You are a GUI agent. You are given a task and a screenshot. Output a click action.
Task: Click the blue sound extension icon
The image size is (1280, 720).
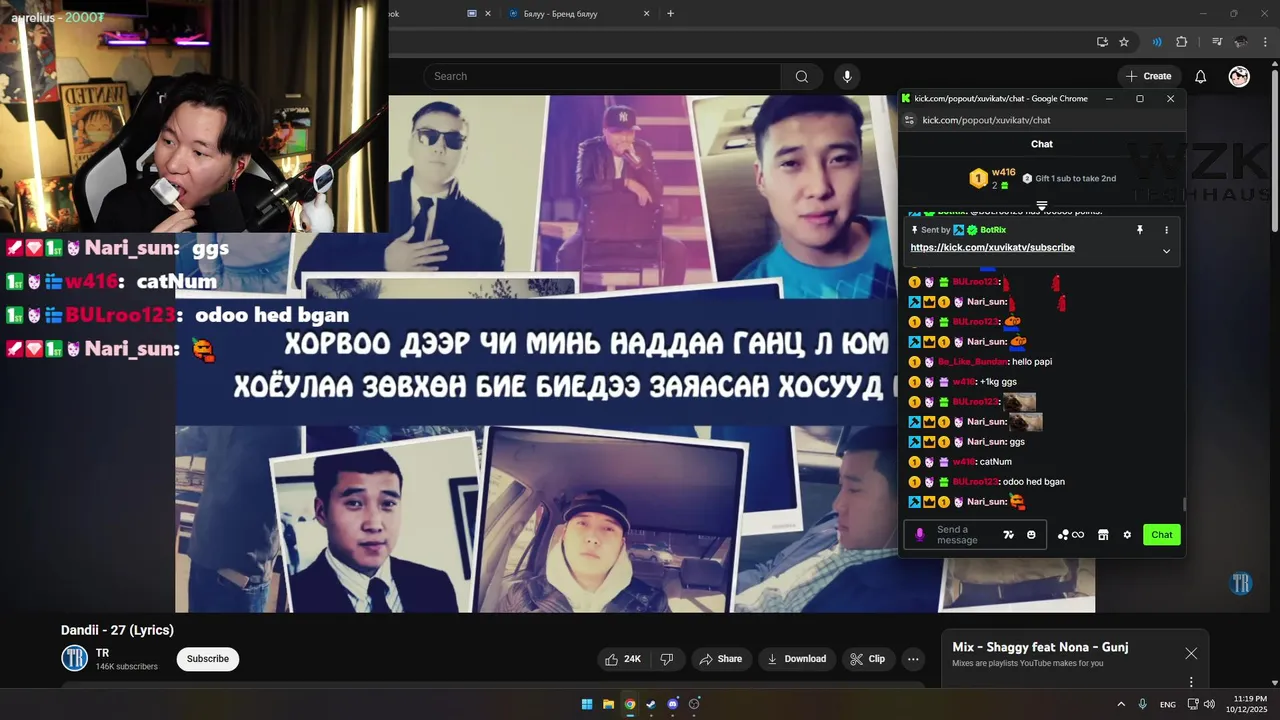(1157, 42)
